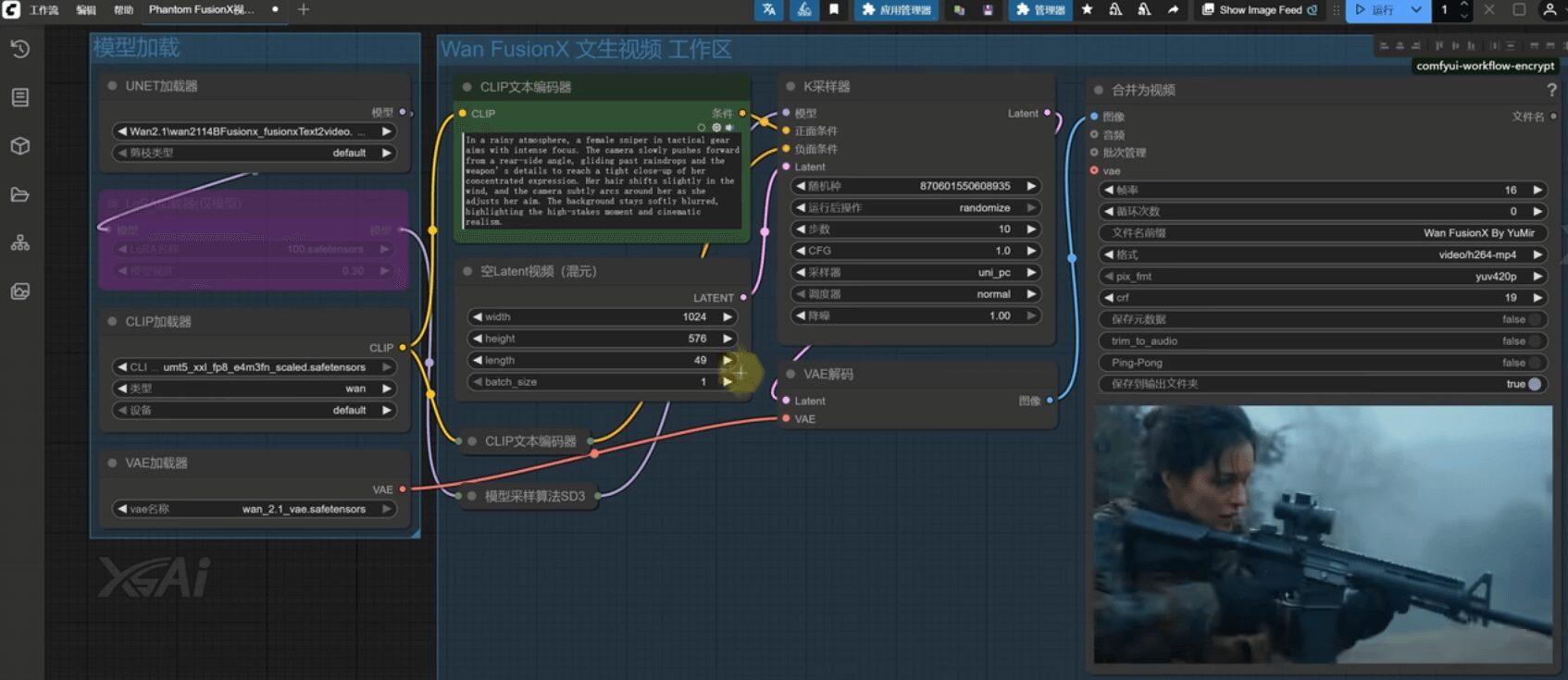The image size is (1568, 680).
Task: Click the bookmark icon in top toolbar
Action: (x=834, y=9)
